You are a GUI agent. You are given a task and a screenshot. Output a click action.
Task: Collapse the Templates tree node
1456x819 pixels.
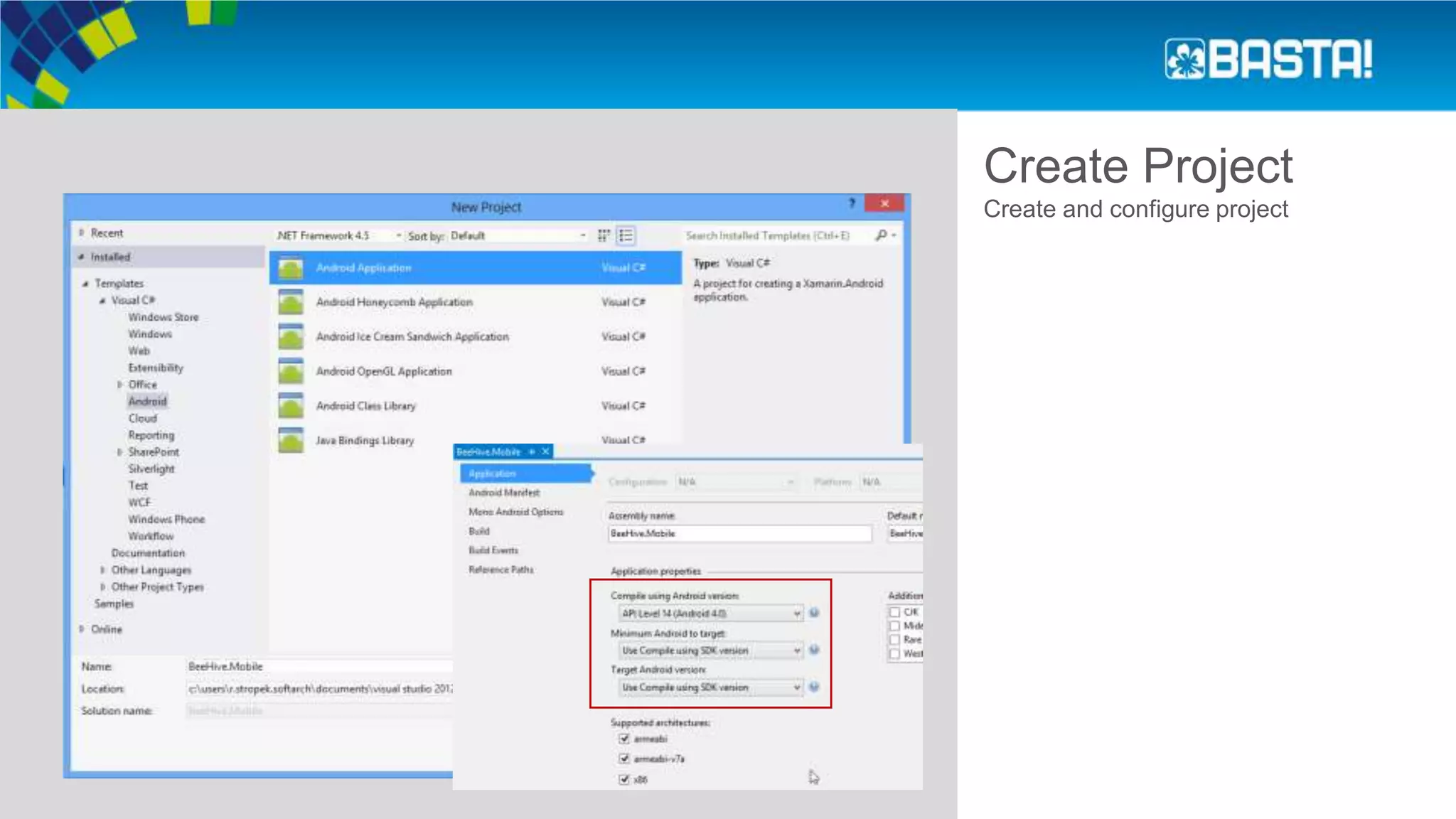coord(85,284)
